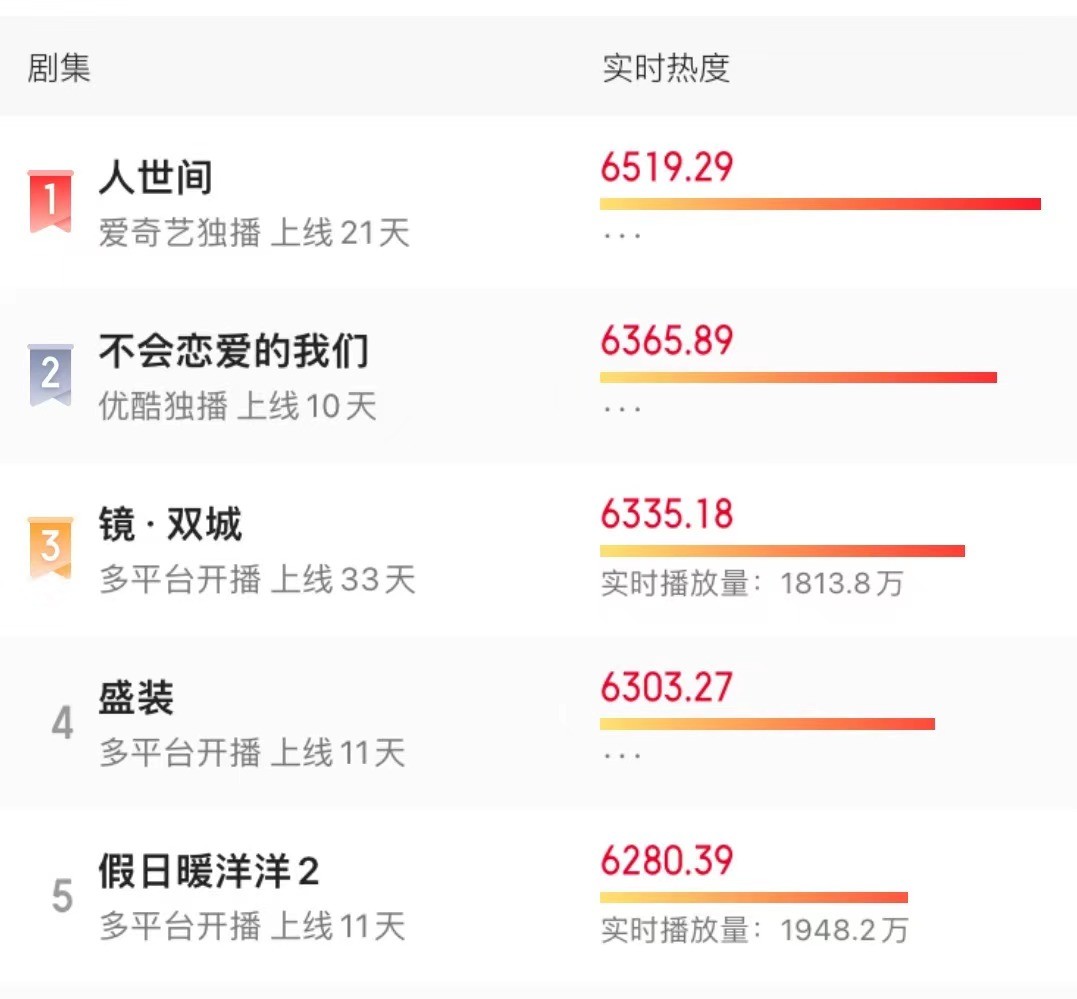Open the drama 不会恋爱的我们
Image resolution: width=1077 pixels, height=999 pixels.
(234, 351)
